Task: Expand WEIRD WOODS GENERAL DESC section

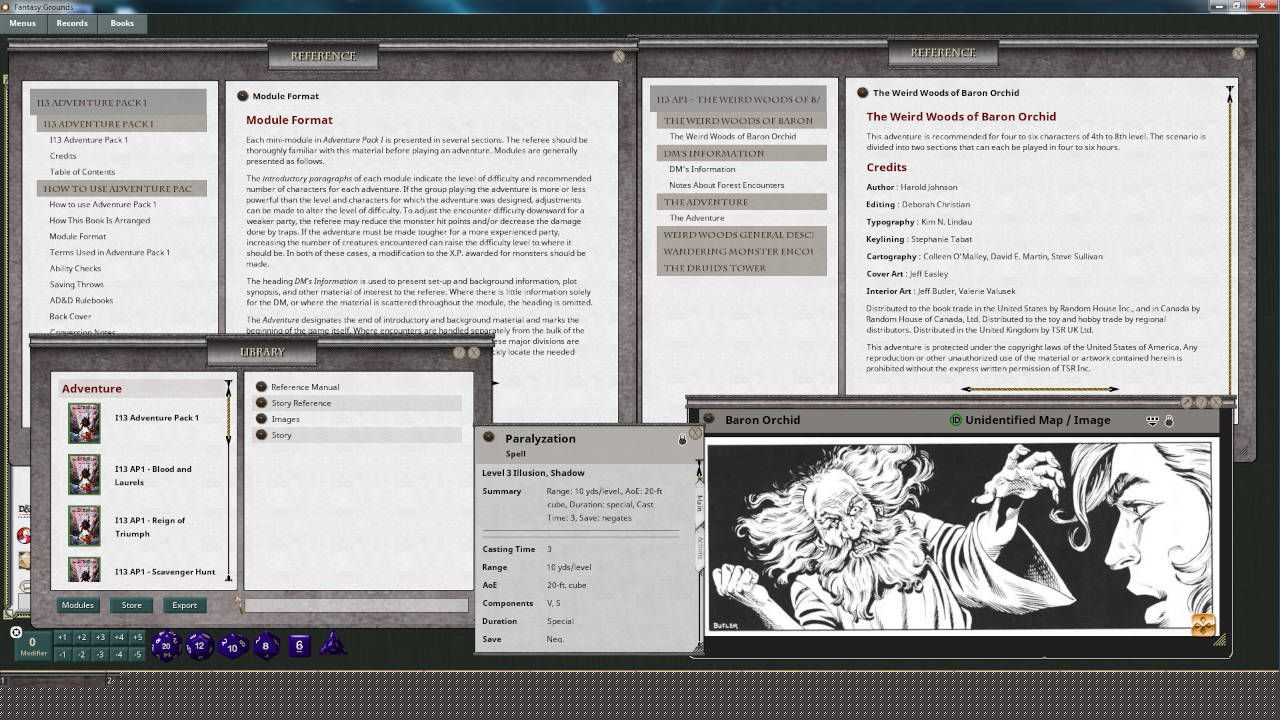Action: [742, 235]
